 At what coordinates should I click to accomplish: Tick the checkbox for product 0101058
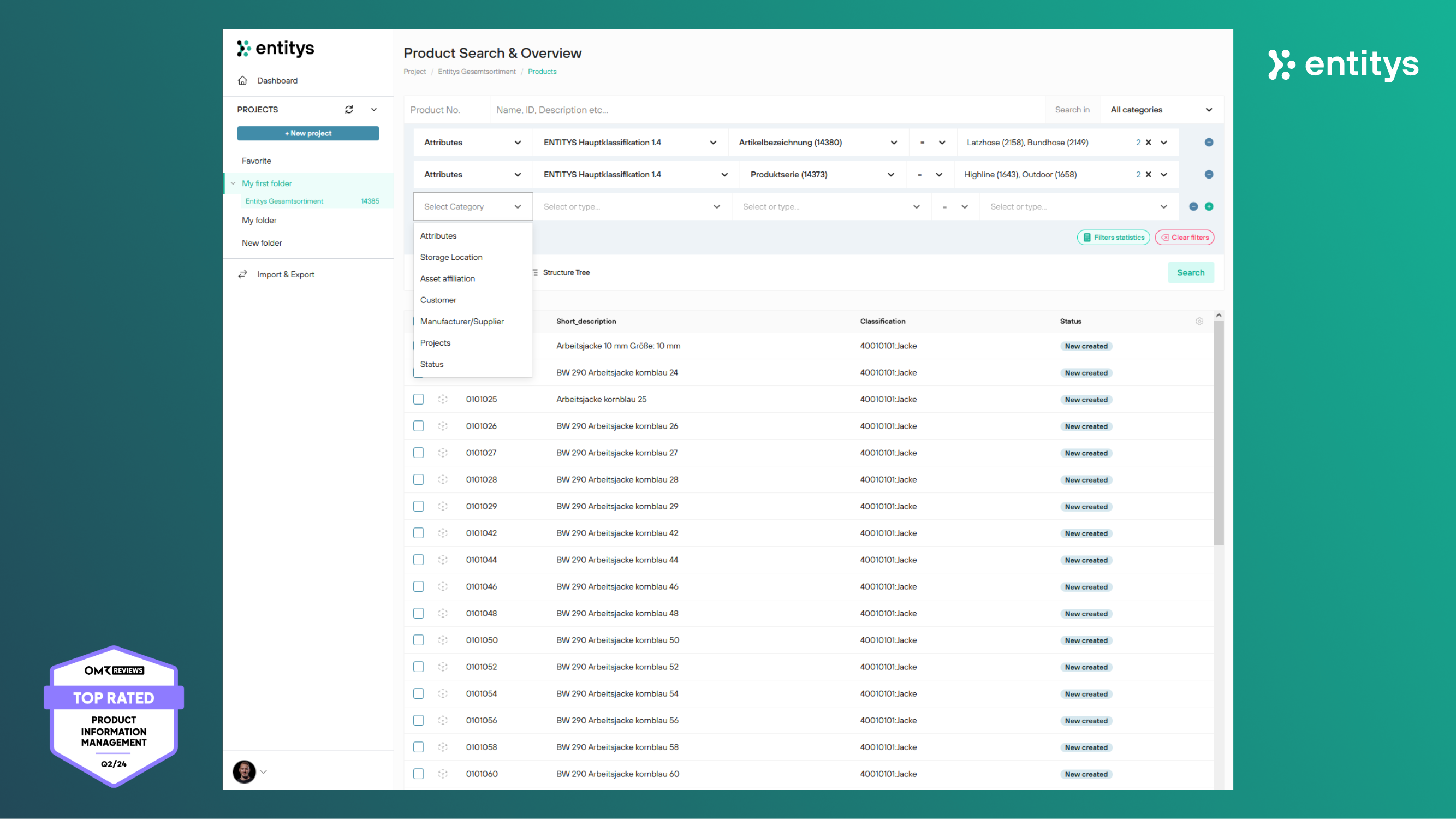click(x=418, y=747)
